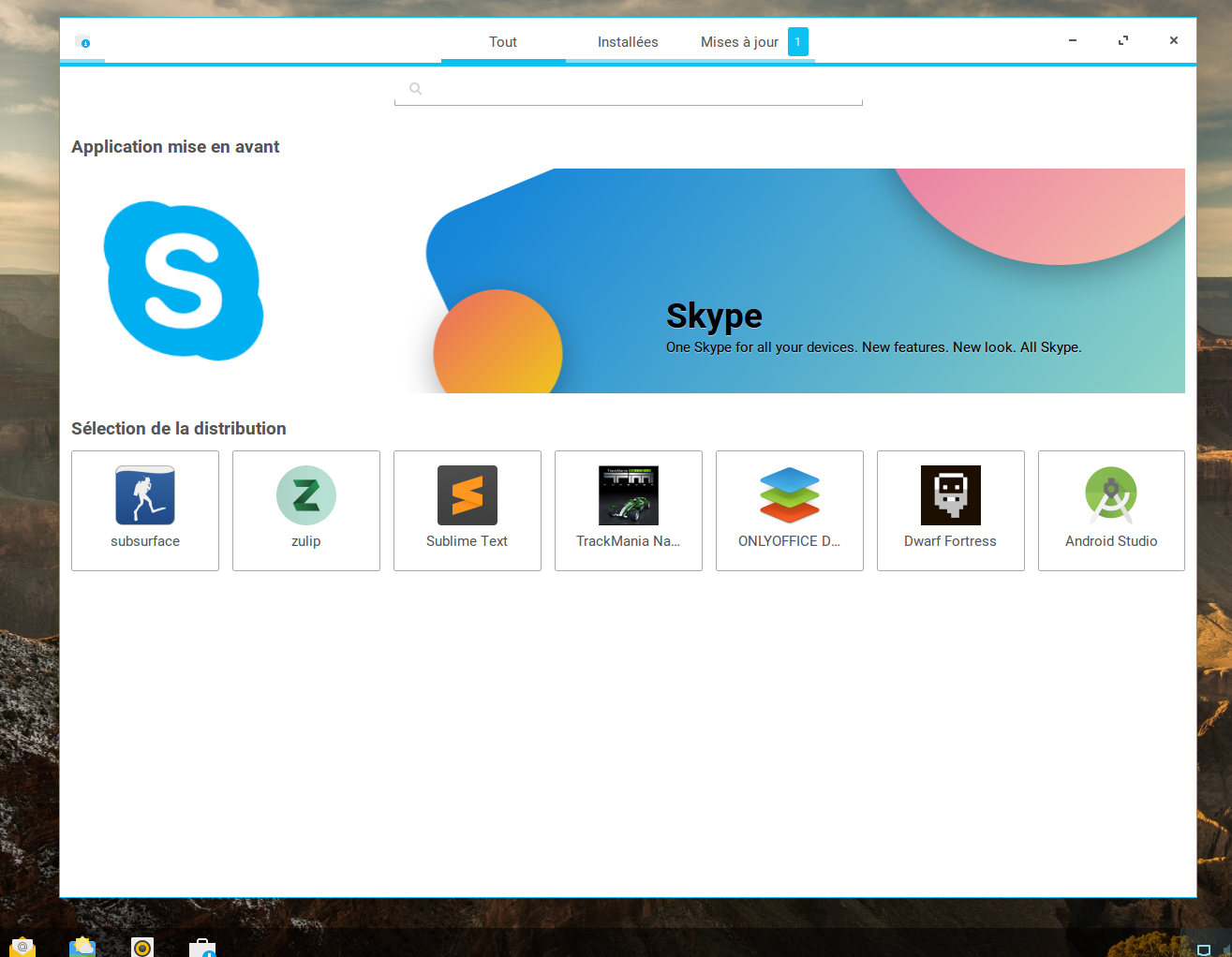The image size is (1232, 957).
Task: Click the updates count badge
Action: tap(798, 42)
